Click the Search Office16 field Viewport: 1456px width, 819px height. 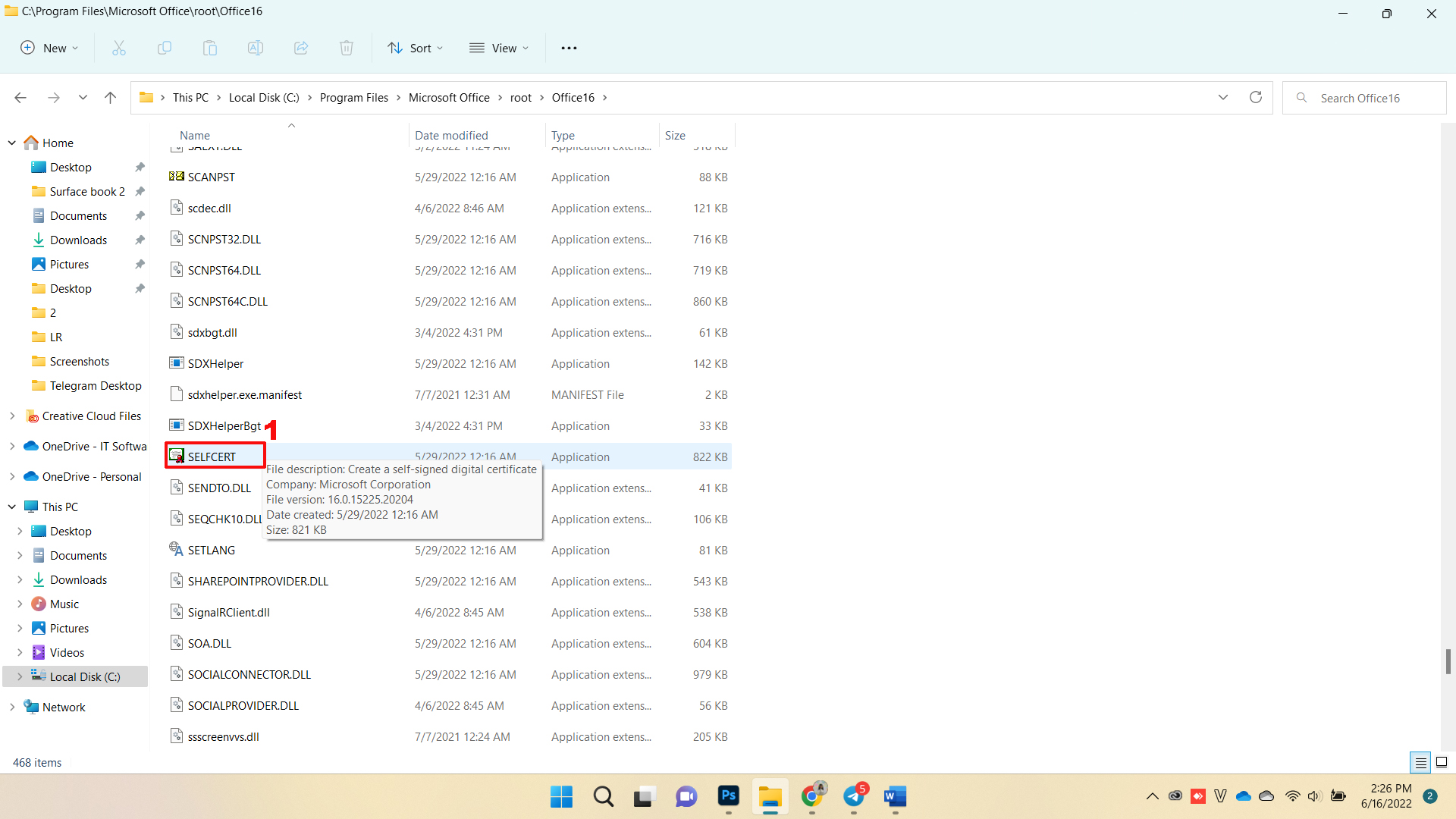pyautogui.click(x=1364, y=98)
